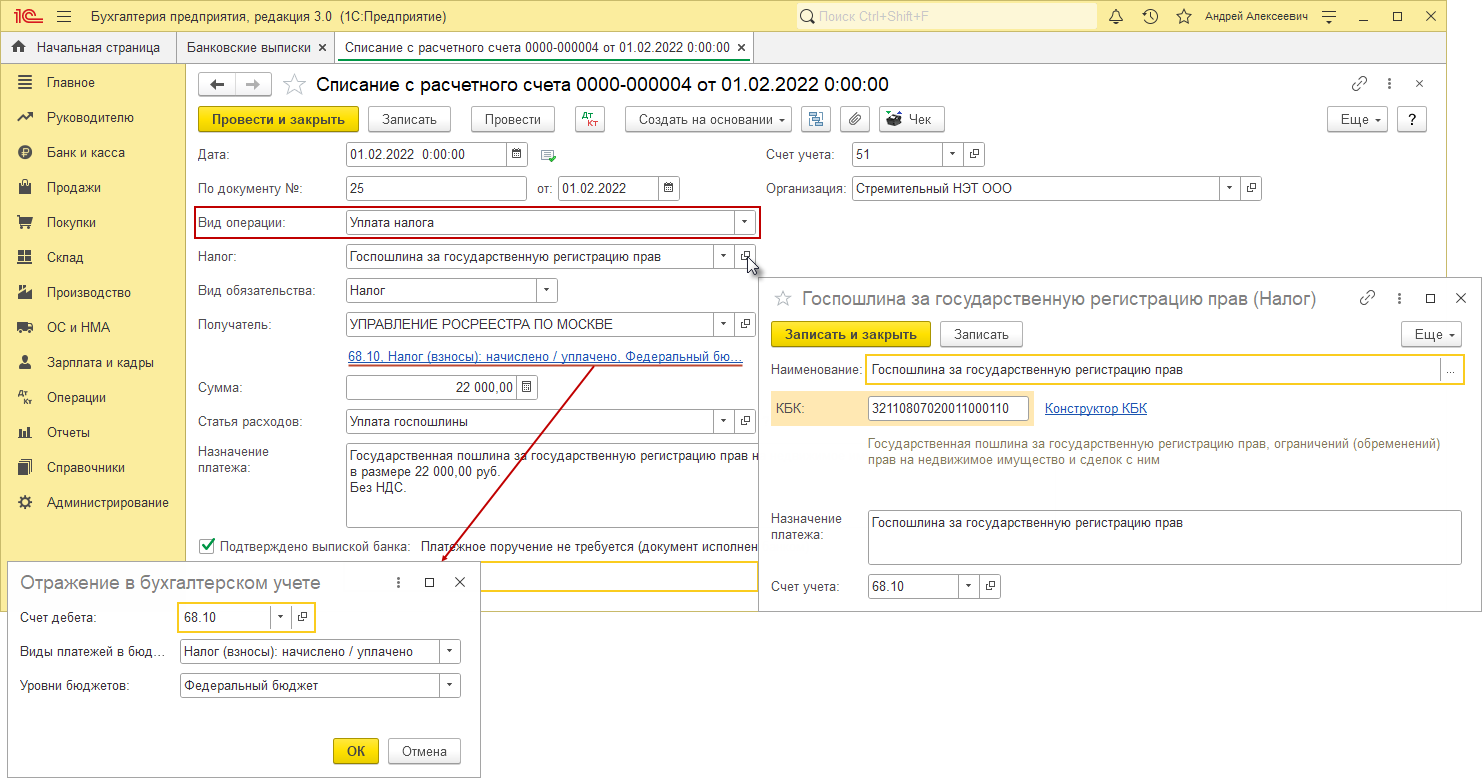Open the Еще menu in the Списание toolbar
This screenshot has height=779, width=1483.
(x=1357, y=119)
